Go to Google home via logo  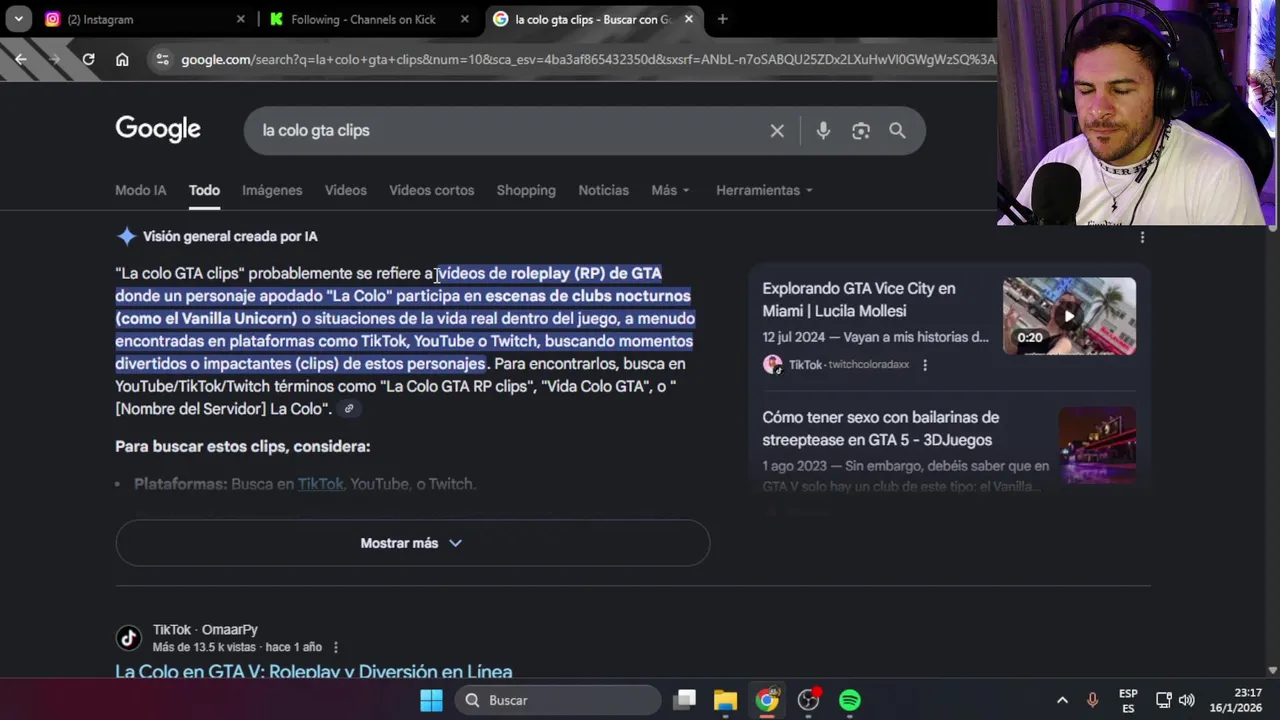coord(158,129)
